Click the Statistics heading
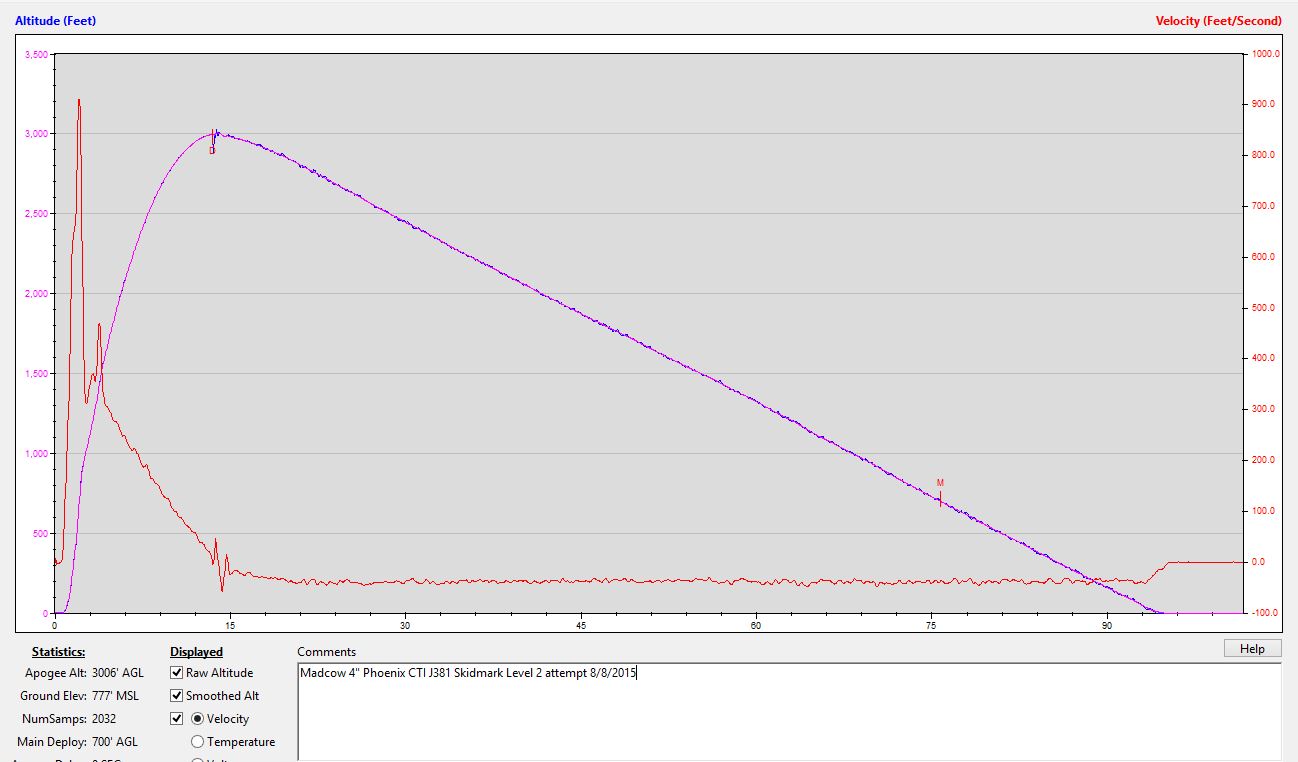The width and height of the screenshot is (1298, 762). [x=58, y=652]
